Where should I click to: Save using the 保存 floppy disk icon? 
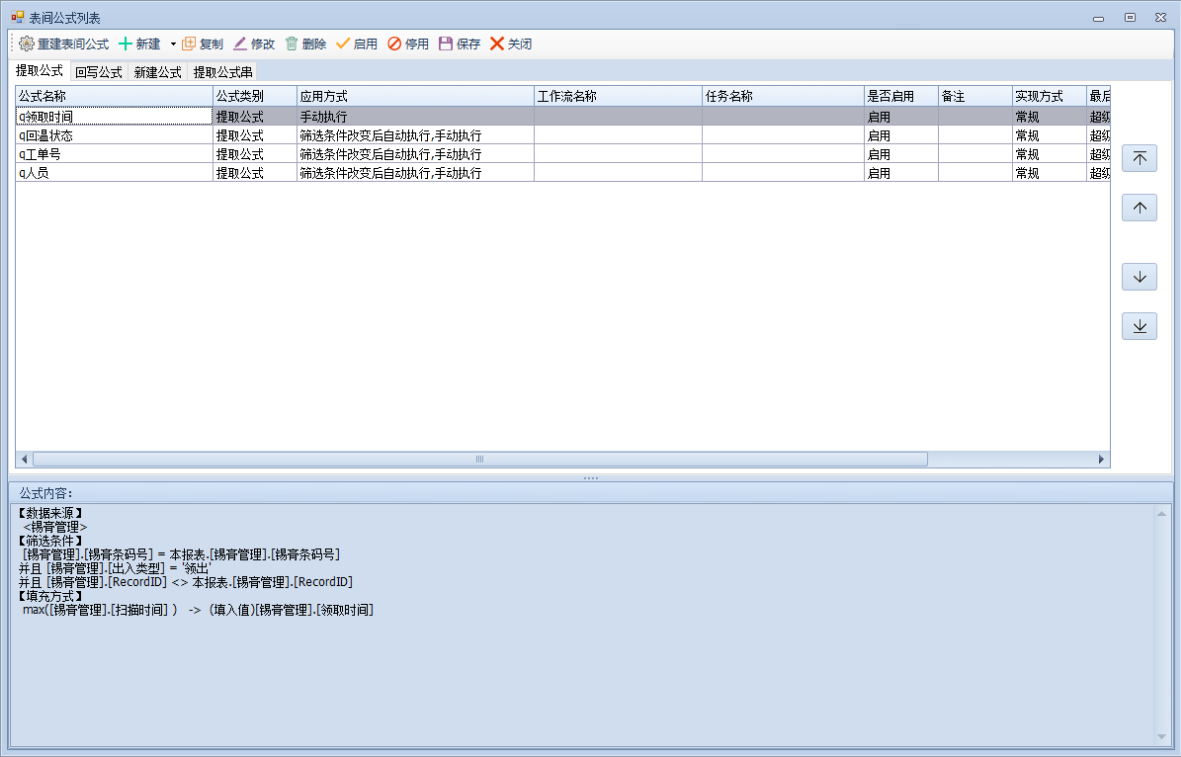(x=446, y=44)
